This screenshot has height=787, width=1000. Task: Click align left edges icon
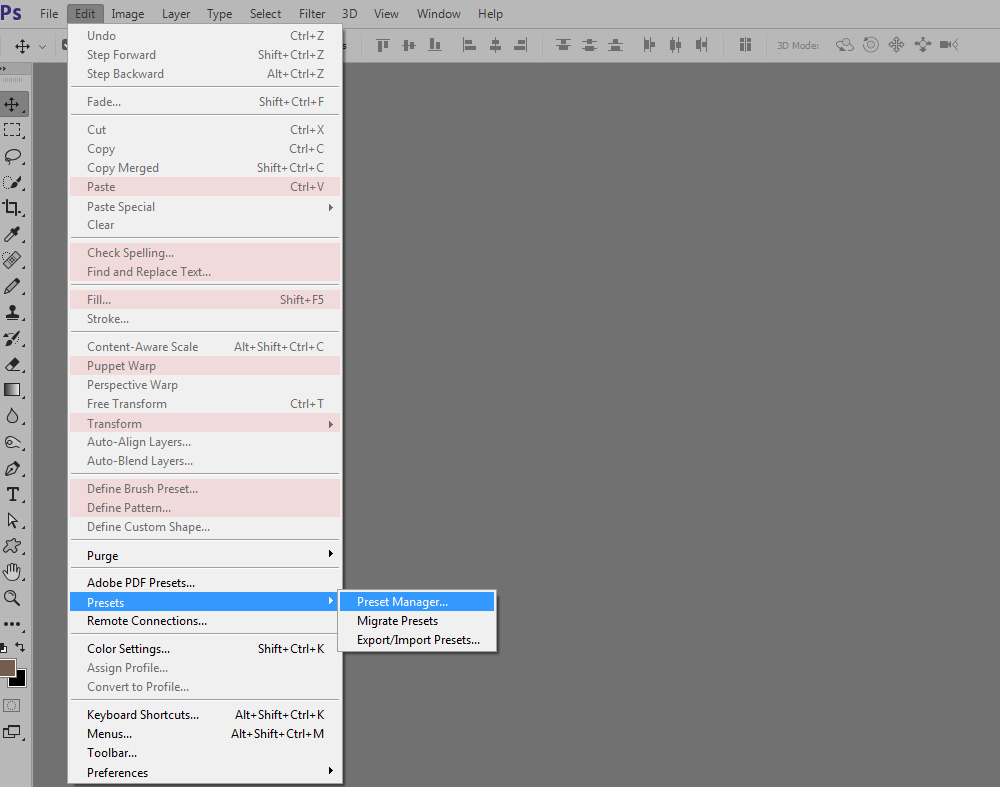[469, 45]
